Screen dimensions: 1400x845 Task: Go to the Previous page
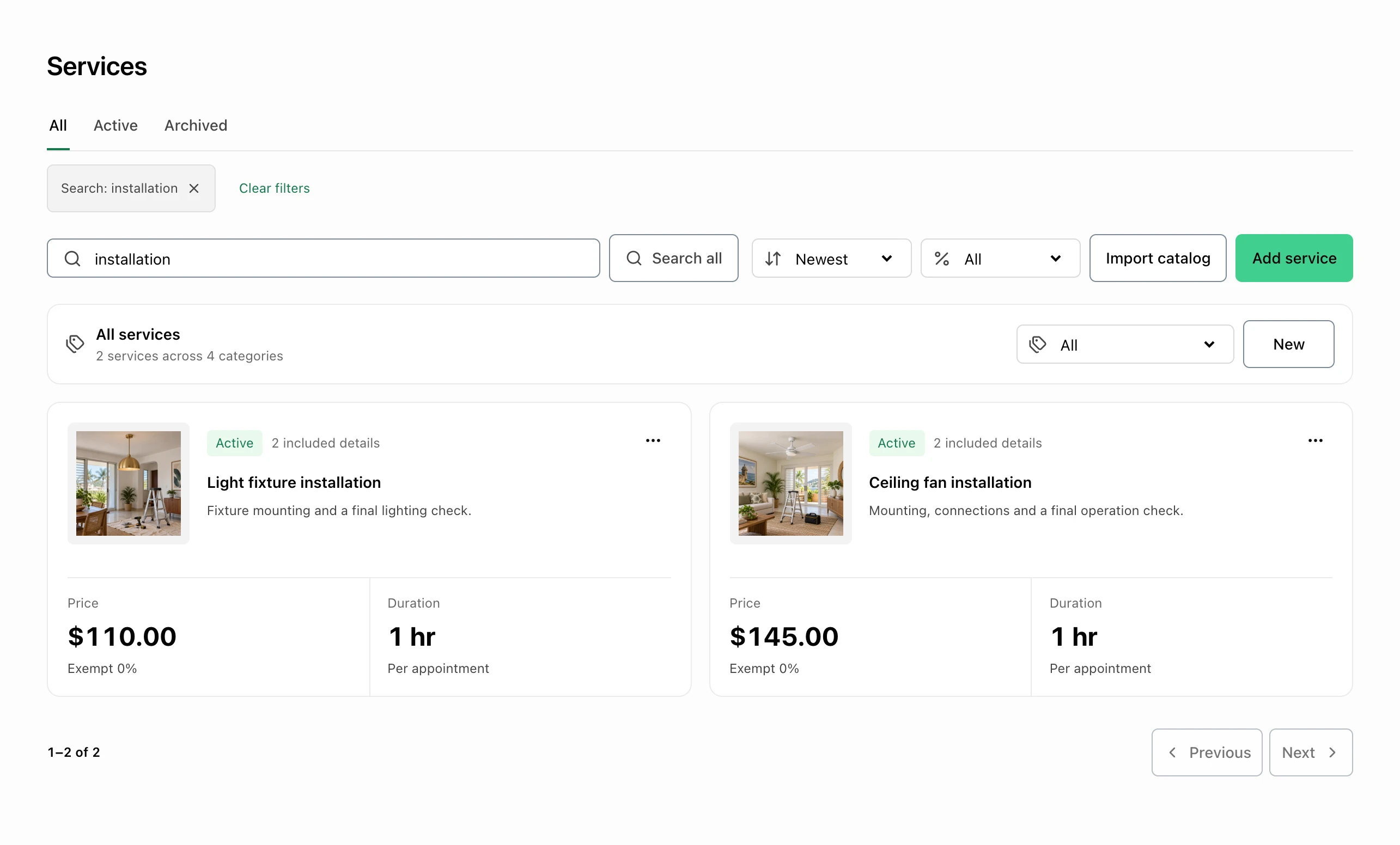[x=1207, y=752]
